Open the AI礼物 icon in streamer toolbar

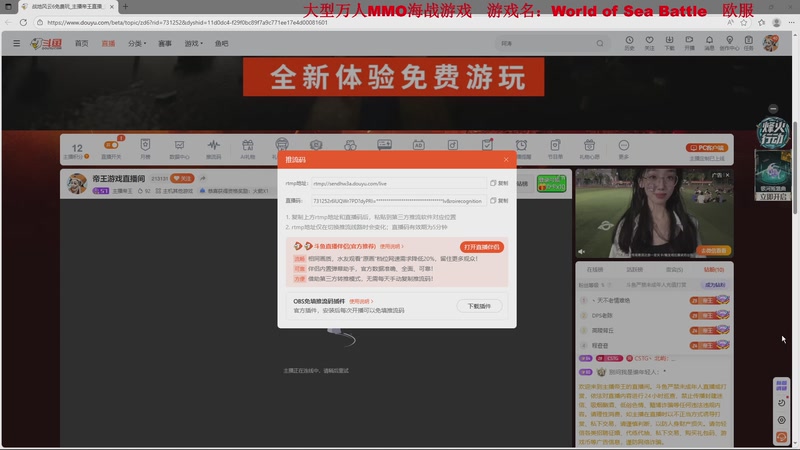pos(247,149)
